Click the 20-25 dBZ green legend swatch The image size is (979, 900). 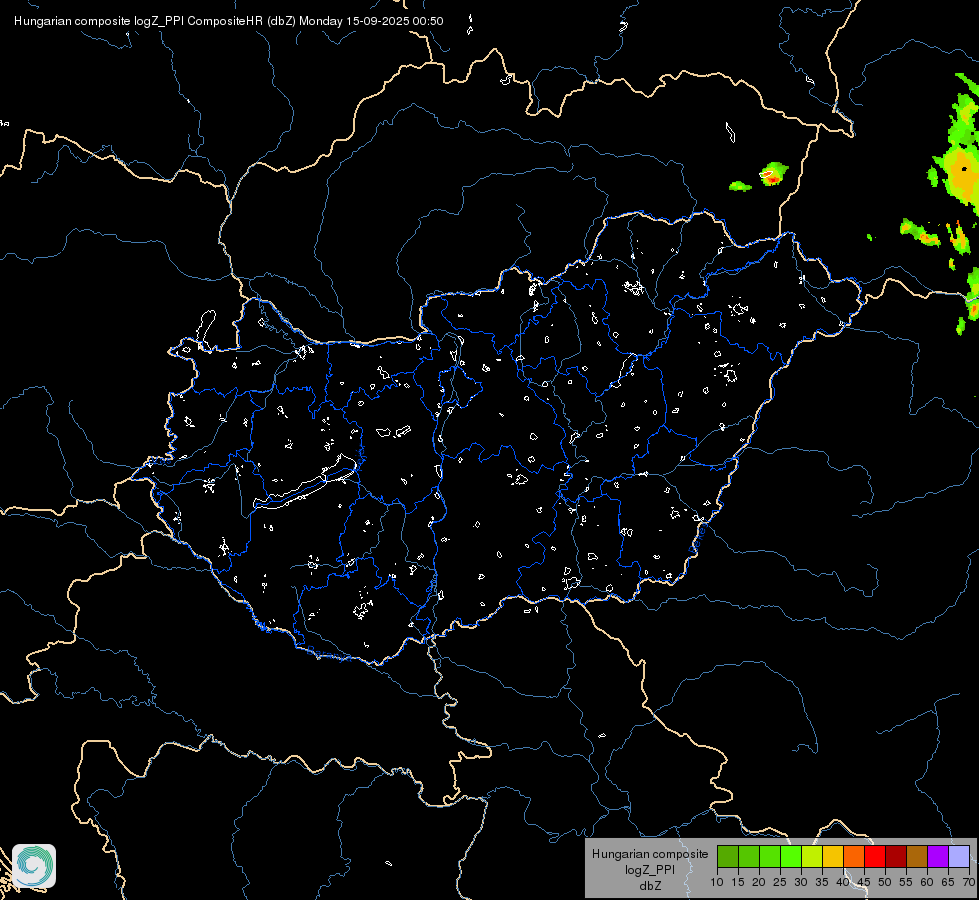[x=770, y=856]
